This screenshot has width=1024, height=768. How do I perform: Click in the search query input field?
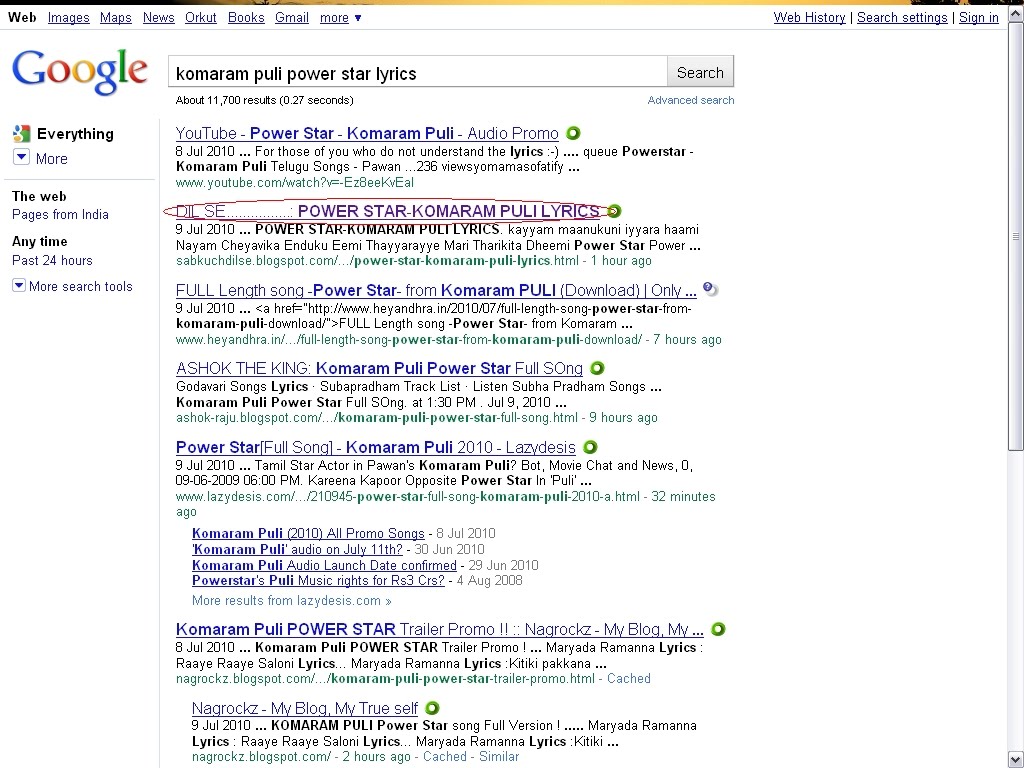pyautogui.click(x=417, y=72)
